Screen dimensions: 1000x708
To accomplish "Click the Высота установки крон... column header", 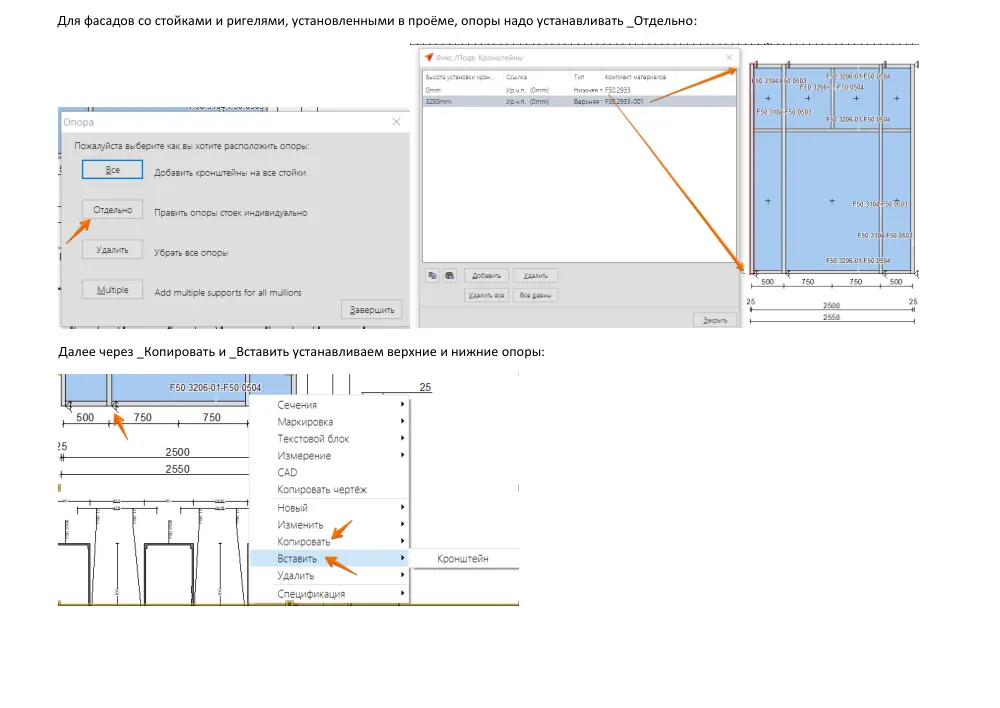I will (459, 77).
